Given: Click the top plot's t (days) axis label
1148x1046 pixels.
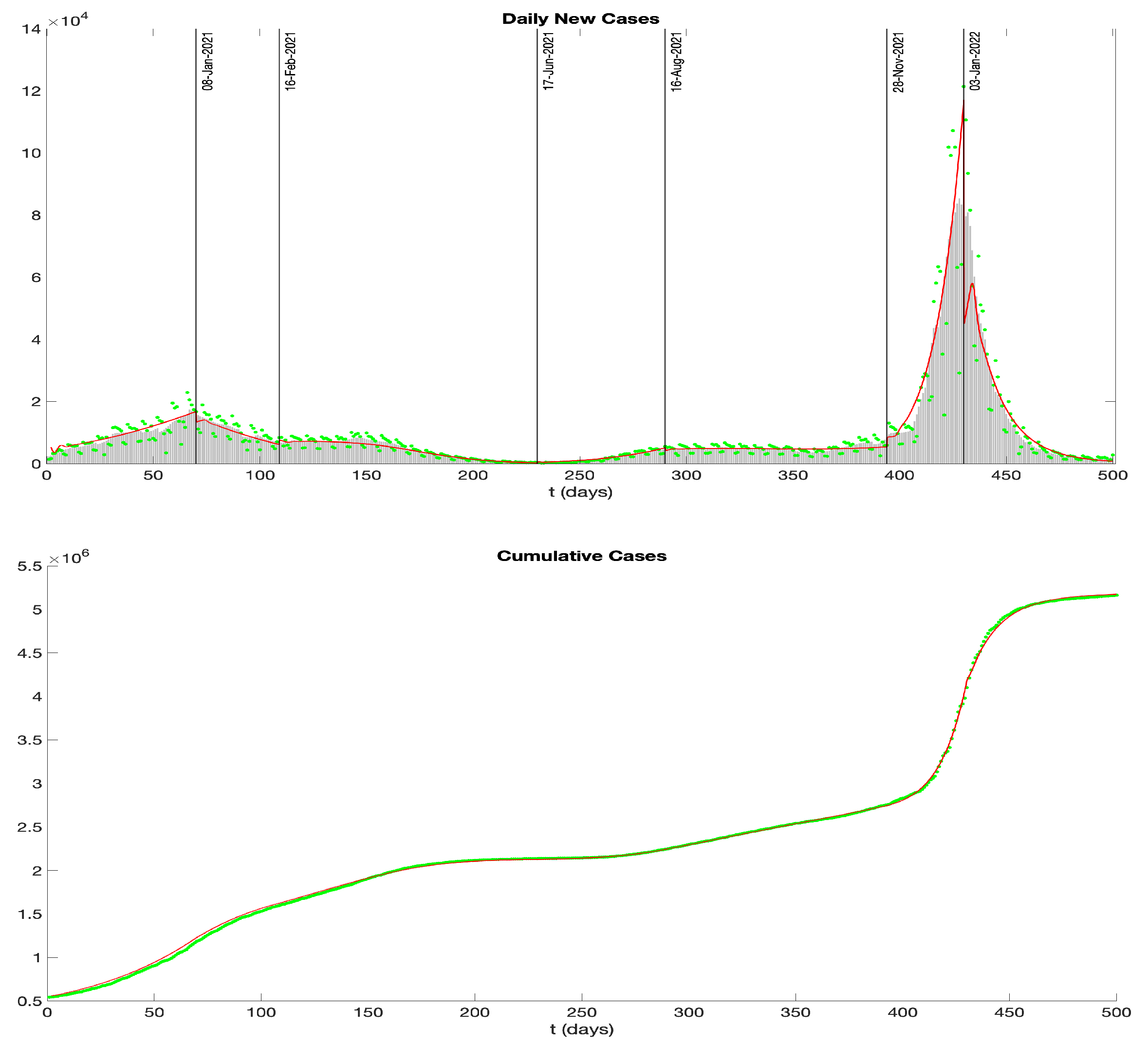Looking at the screenshot, I should [581, 492].
